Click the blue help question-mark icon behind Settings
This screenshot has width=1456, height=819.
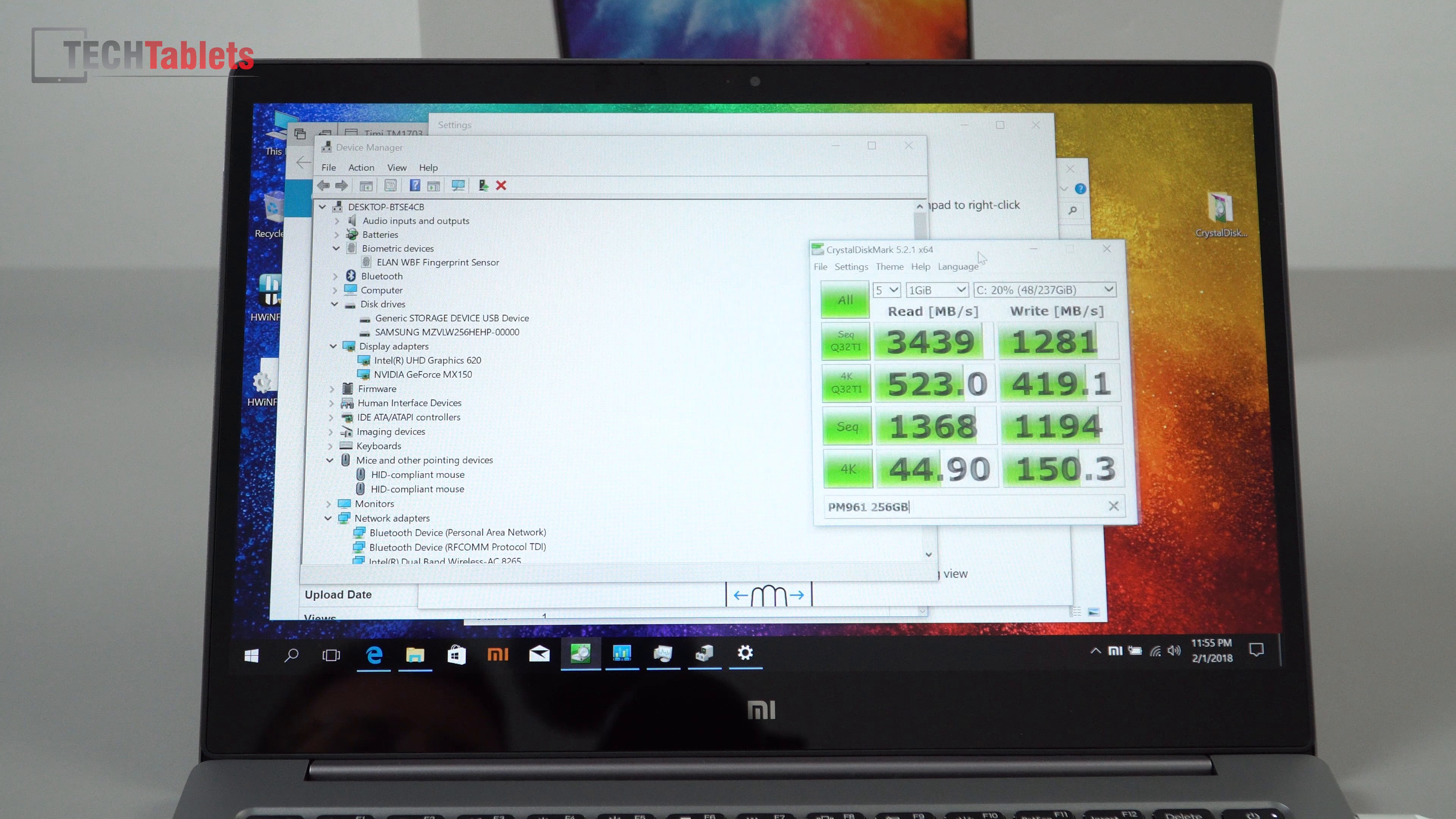point(1080,189)
